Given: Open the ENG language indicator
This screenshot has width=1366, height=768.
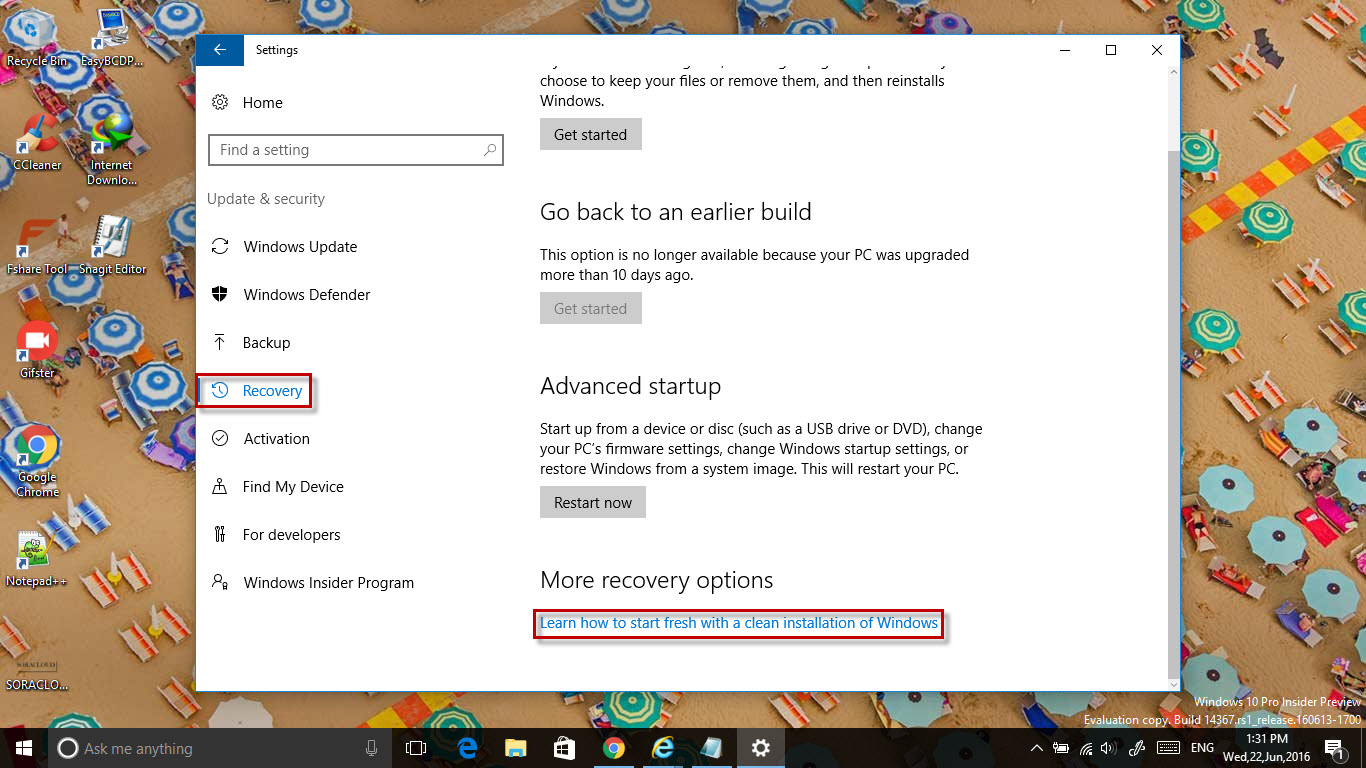Looking at the screenshot, I should coord(1201,748).
